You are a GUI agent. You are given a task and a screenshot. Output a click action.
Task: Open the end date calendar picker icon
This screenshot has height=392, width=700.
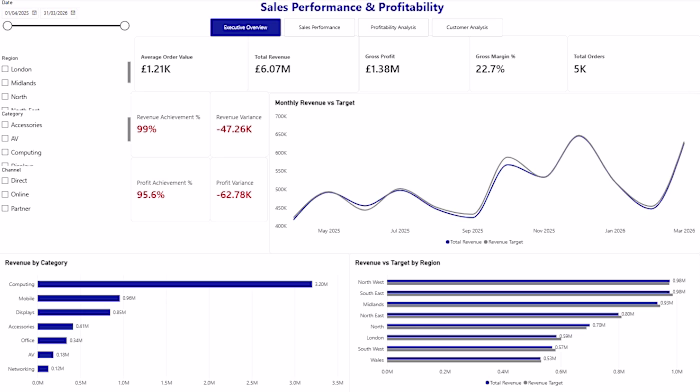(73, 13)
